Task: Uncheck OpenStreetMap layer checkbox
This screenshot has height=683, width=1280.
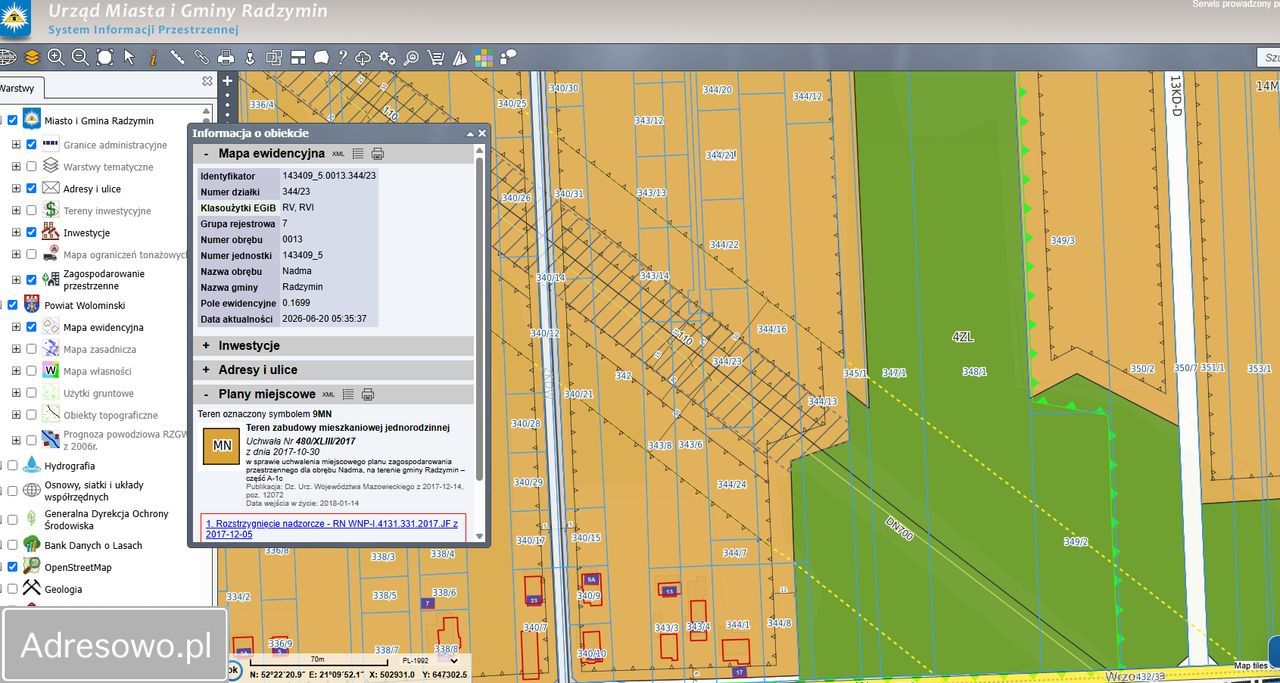Action: (x=12, y=567)
